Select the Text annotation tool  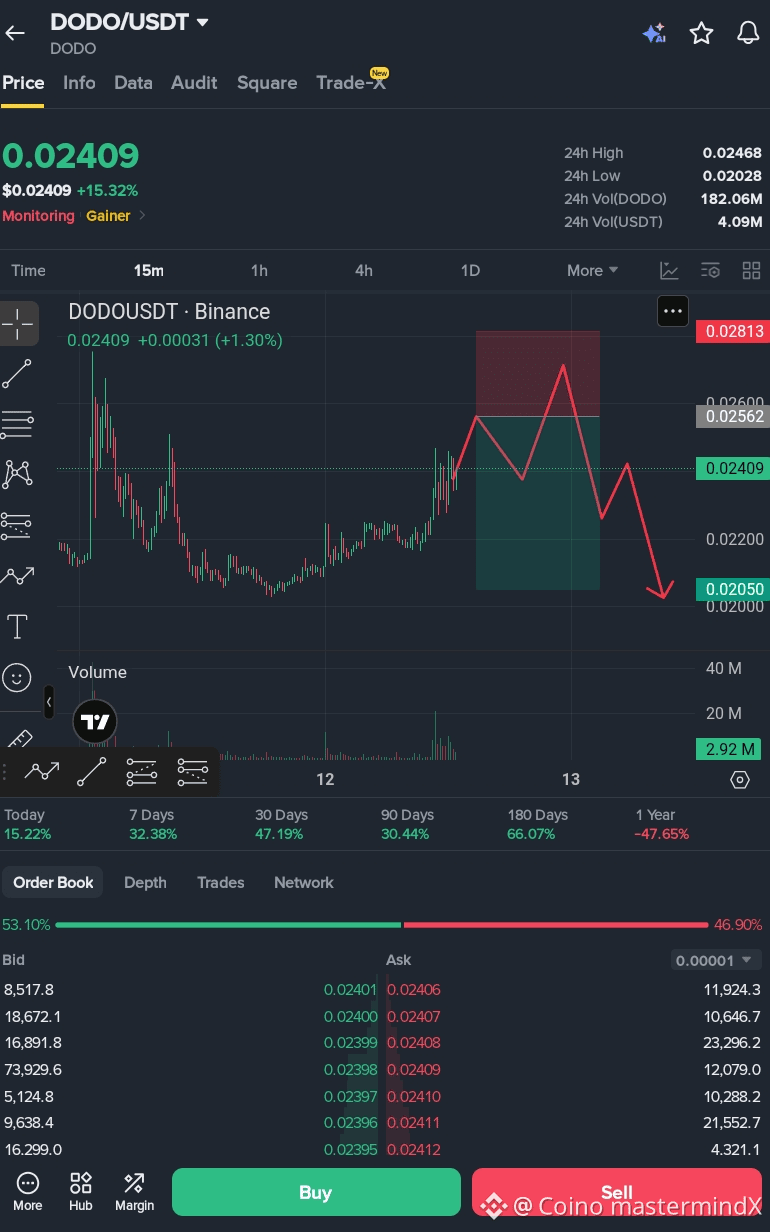[17, 627]
